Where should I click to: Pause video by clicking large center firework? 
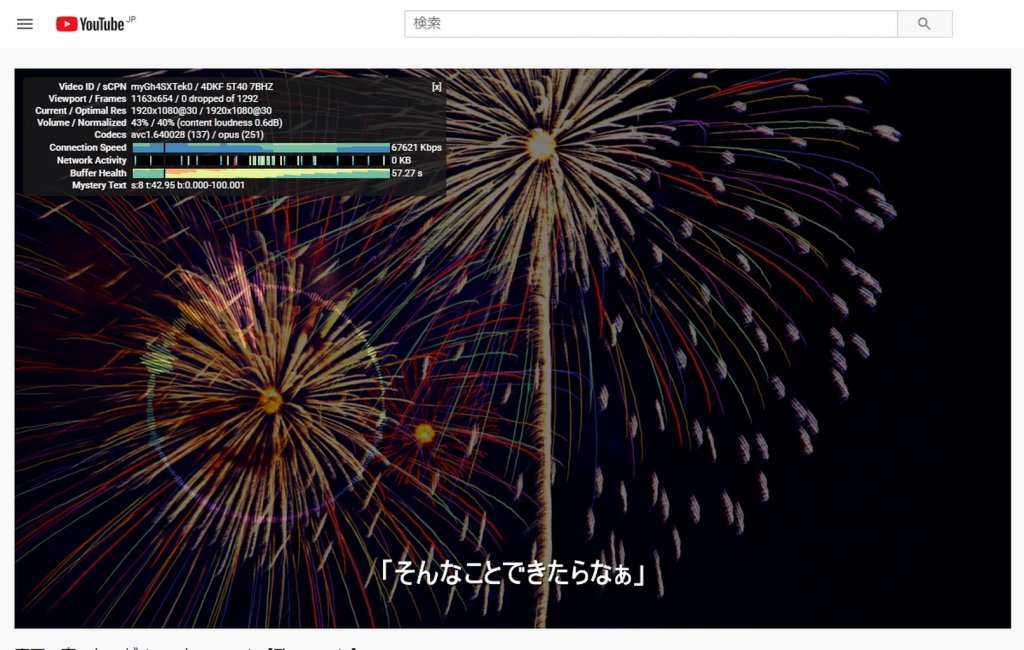(x=541, y=146)
